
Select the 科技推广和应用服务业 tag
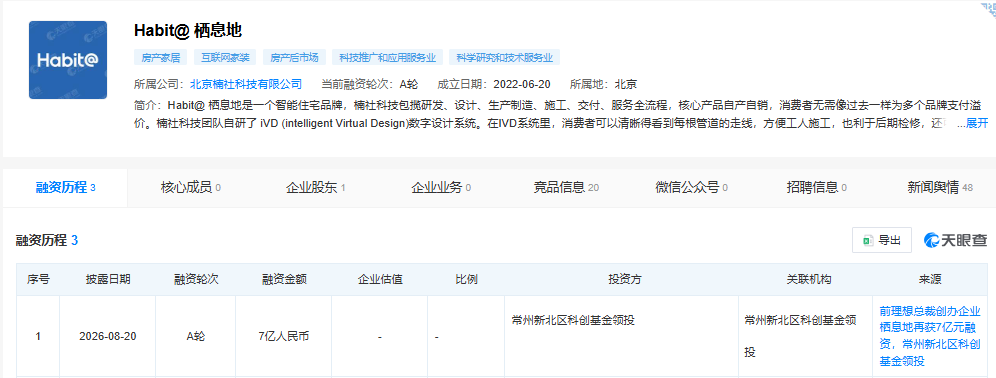coord(387,58)
